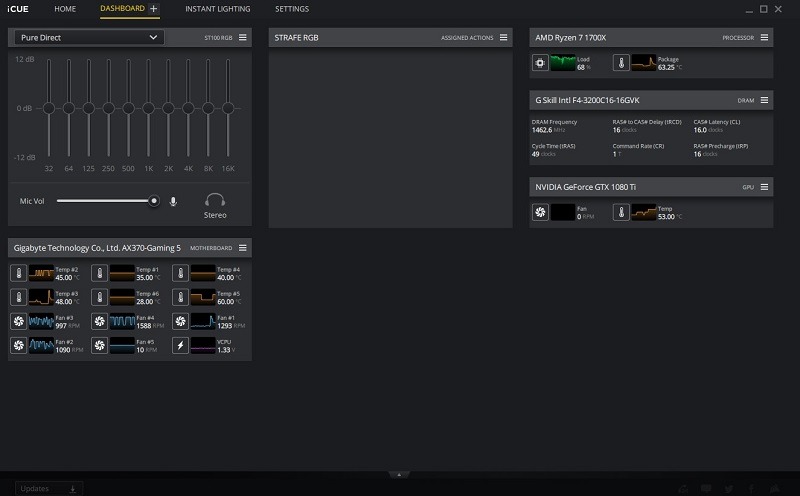The width and height of the screenshot is (800, 496).
Task: Click the GPU Temp graph
Action: pos(644,212)
